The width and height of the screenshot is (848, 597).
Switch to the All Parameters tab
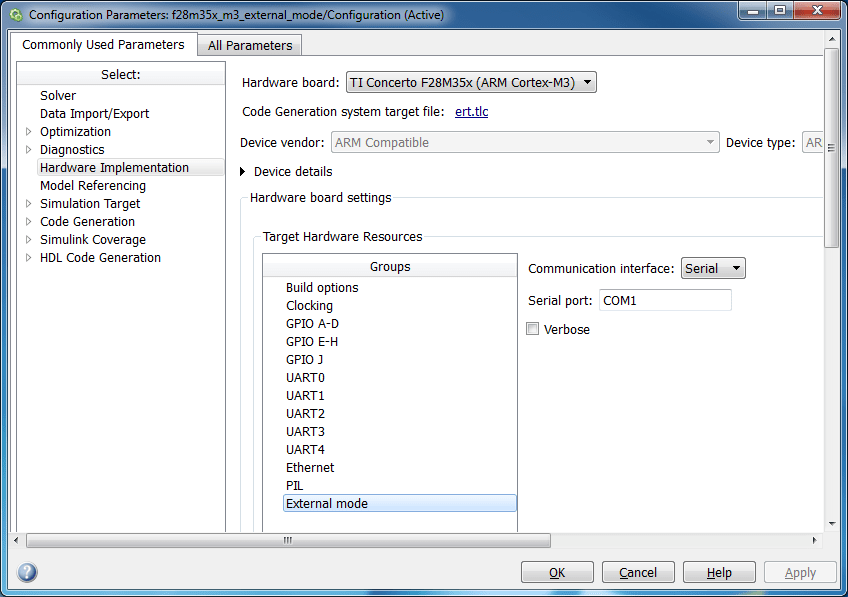pos(250,45)
